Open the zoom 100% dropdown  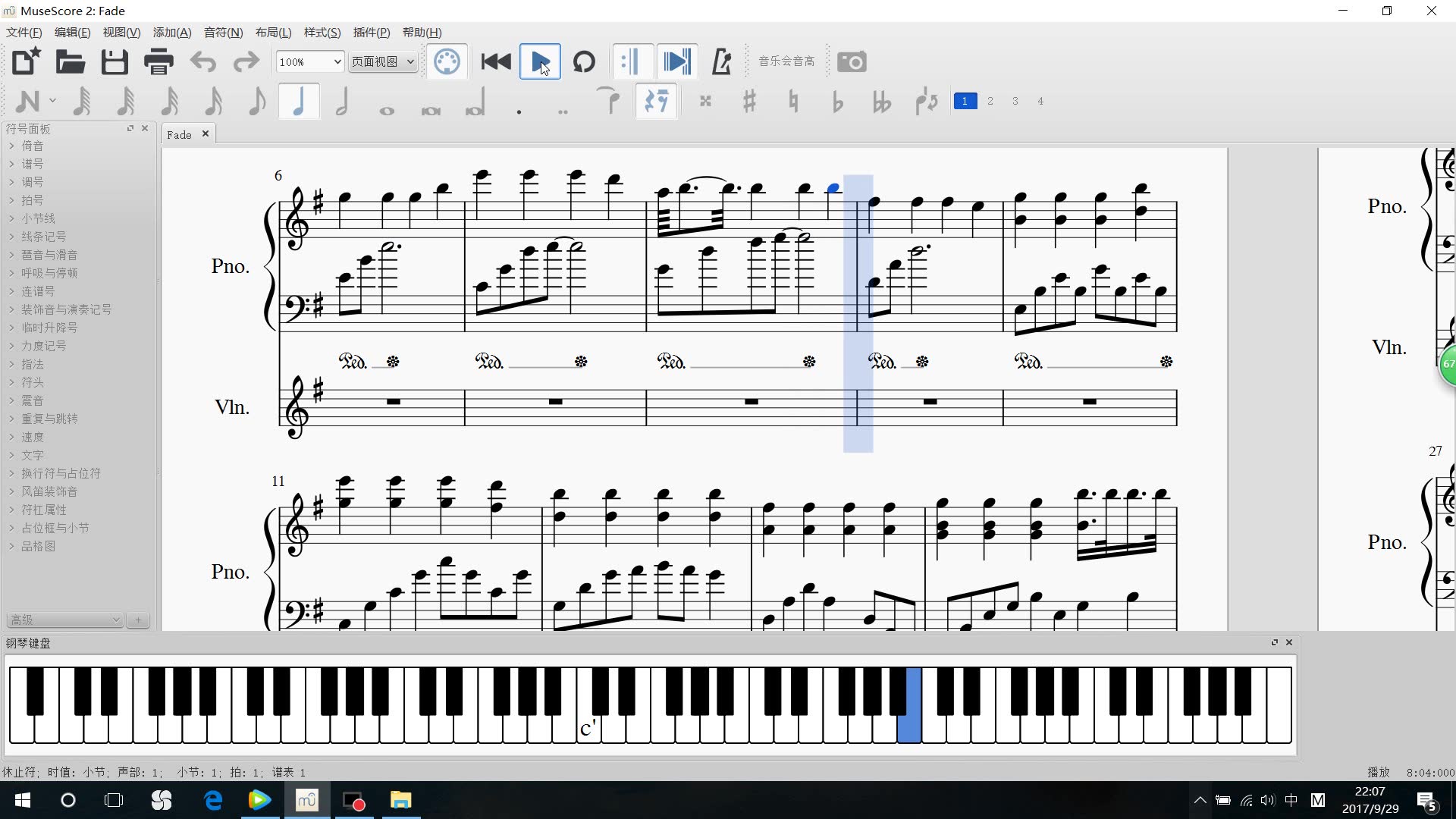click(309, 62)
